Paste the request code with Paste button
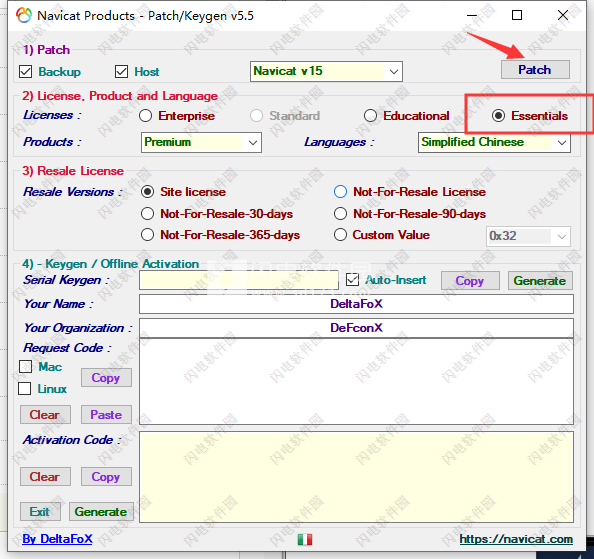This screenshot has height=559, width=594. 106,415
